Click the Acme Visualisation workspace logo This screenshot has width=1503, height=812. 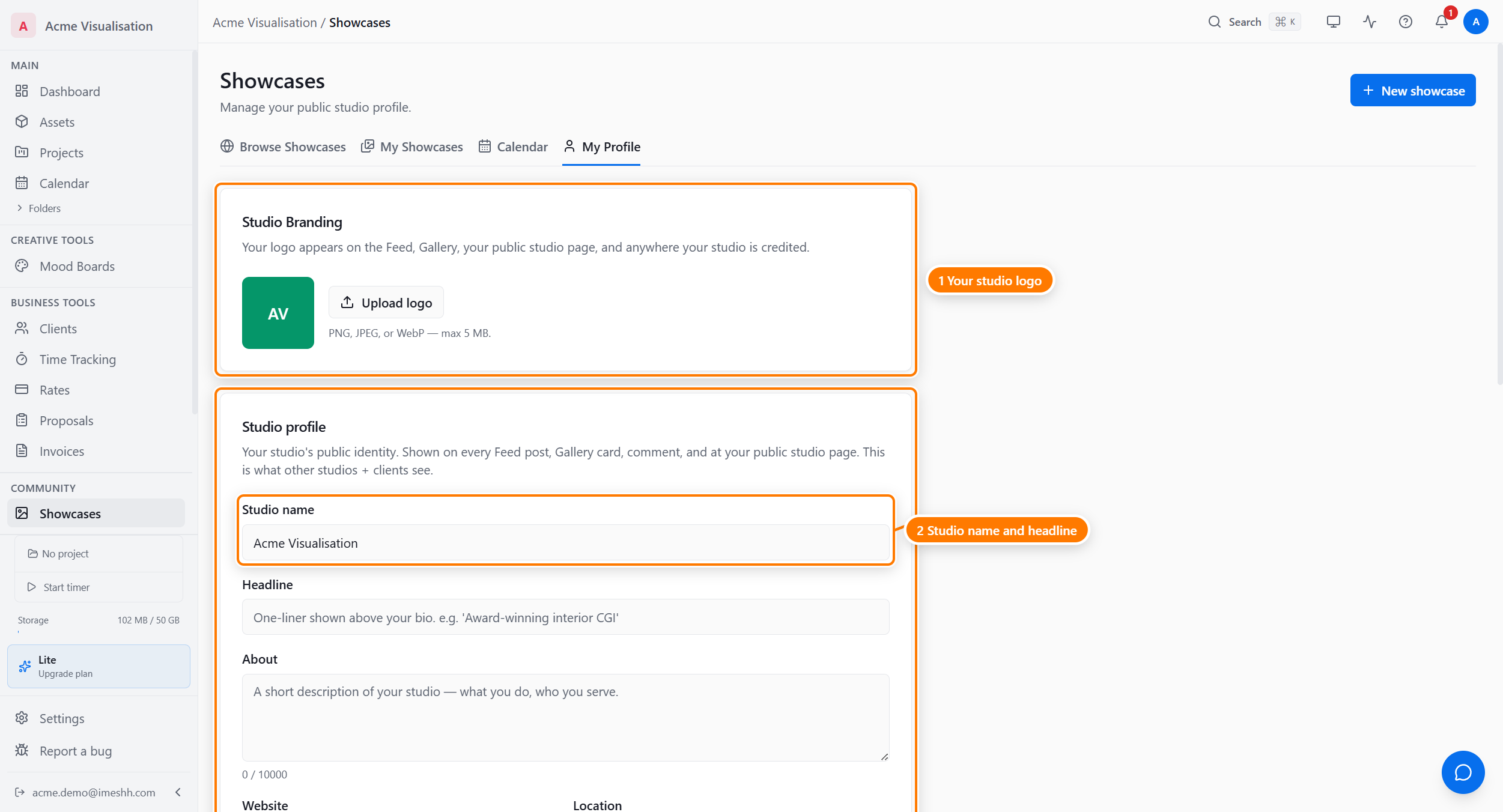point(23,26)
